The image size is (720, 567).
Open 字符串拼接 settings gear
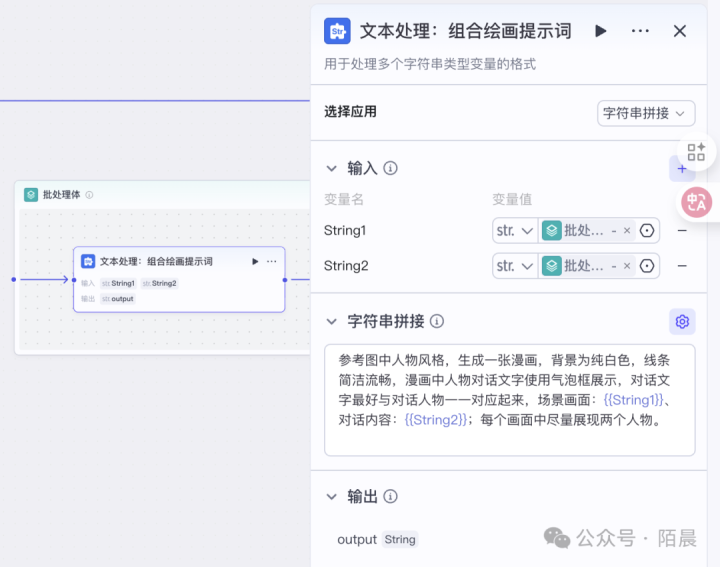coord(682,321)
